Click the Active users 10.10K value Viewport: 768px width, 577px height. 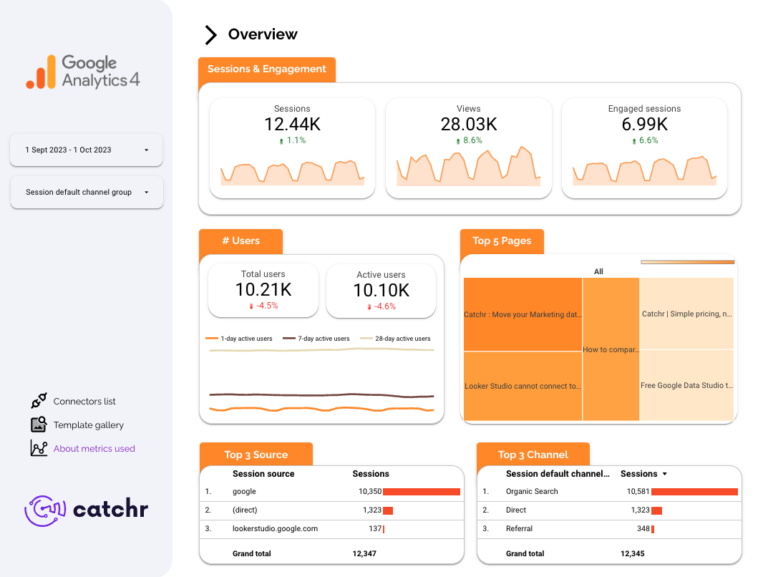click(x=381, y=290)
